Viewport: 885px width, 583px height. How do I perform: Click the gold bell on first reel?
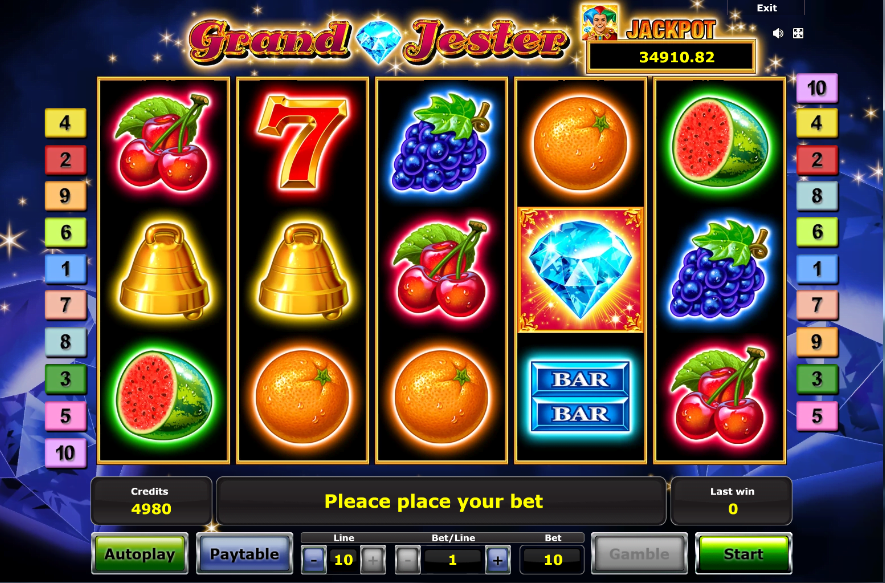point(164,271)
